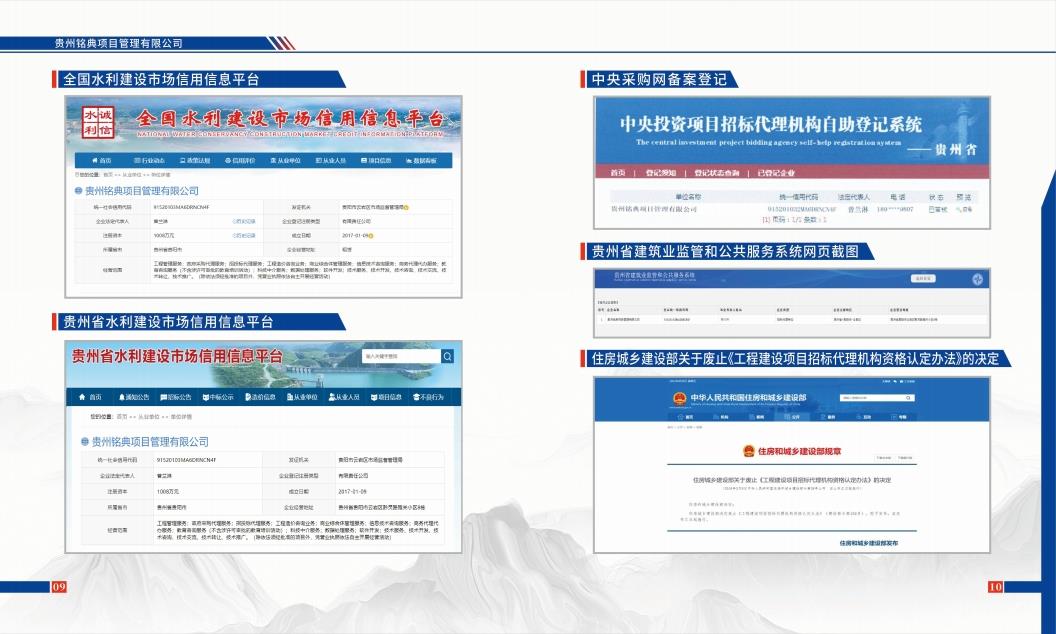Click company title on the national water platform page
Image resolution: width=1056 pixels, height=634 pixels.
[141, 191]
